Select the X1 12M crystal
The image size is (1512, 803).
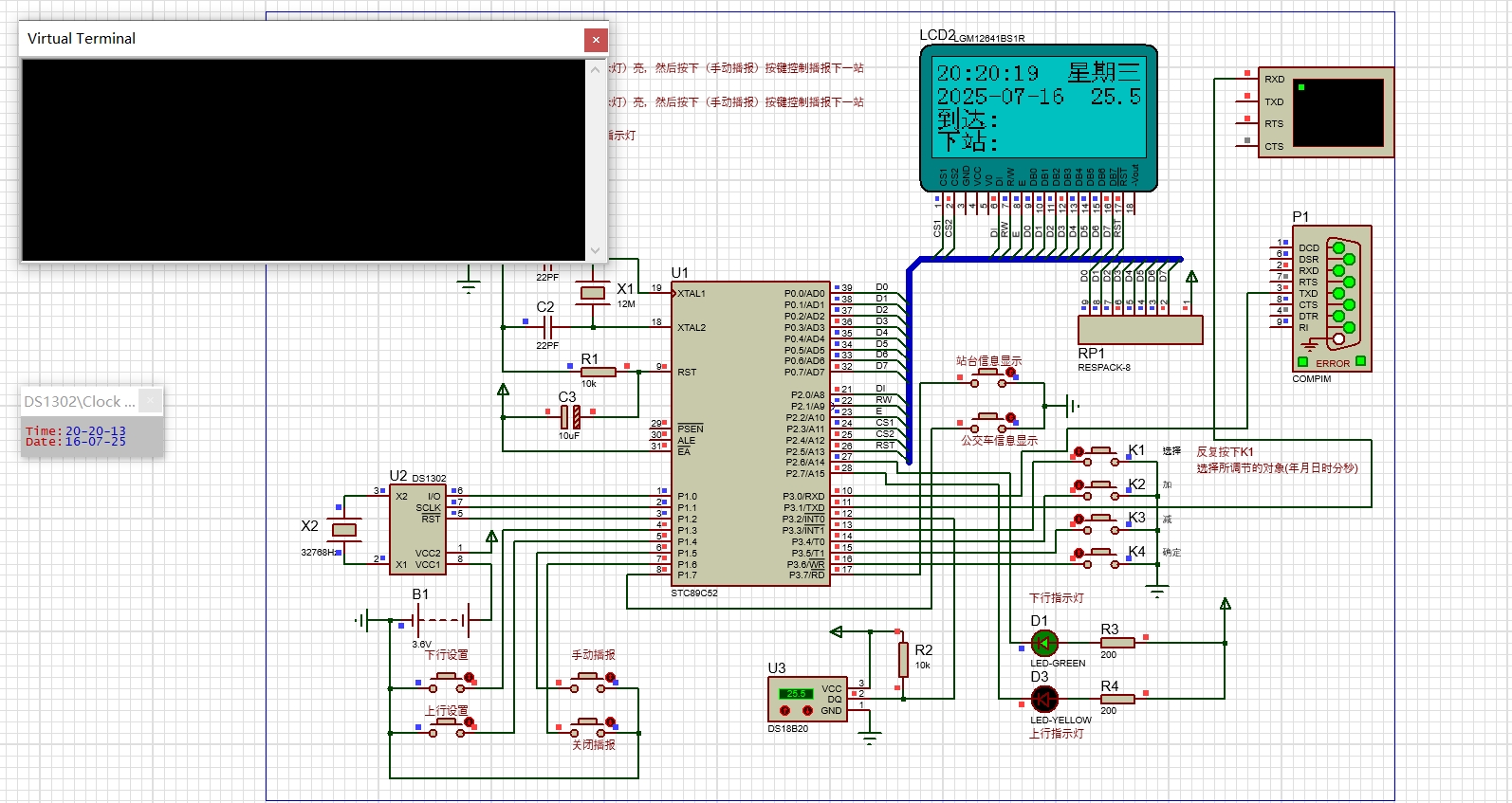pyautogui.click(x=593, y=293)
